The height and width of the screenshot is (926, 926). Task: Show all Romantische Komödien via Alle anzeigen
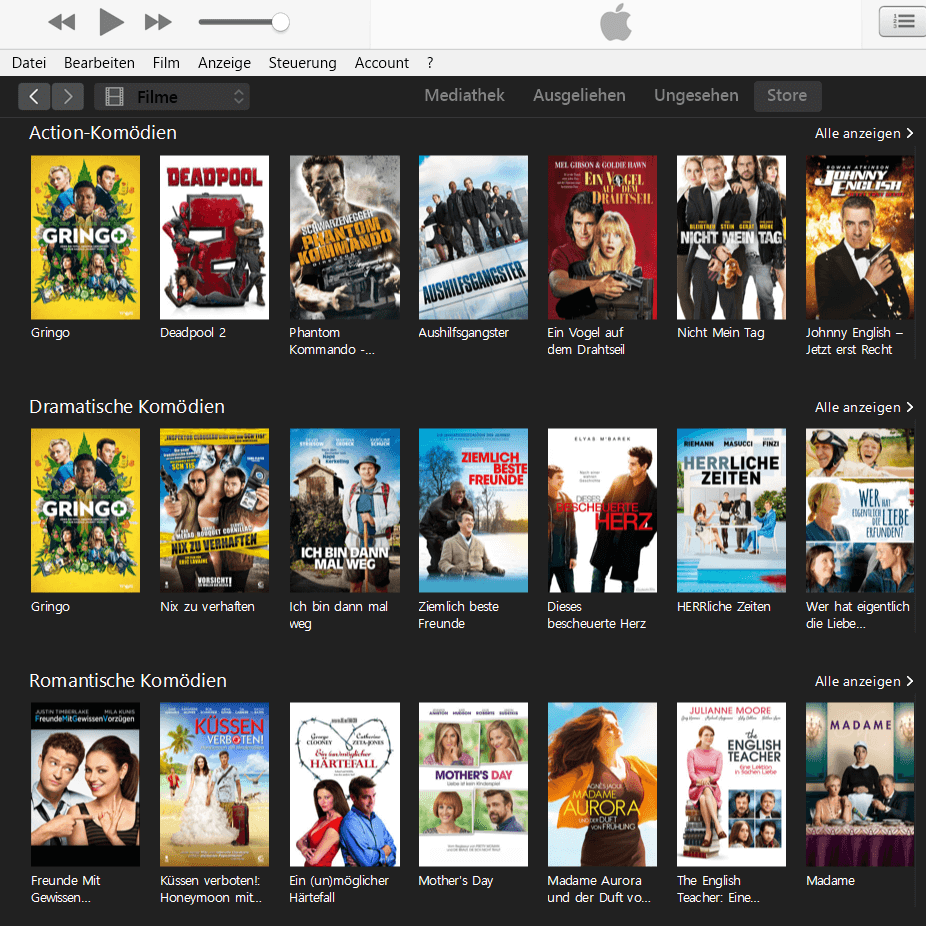864,682
